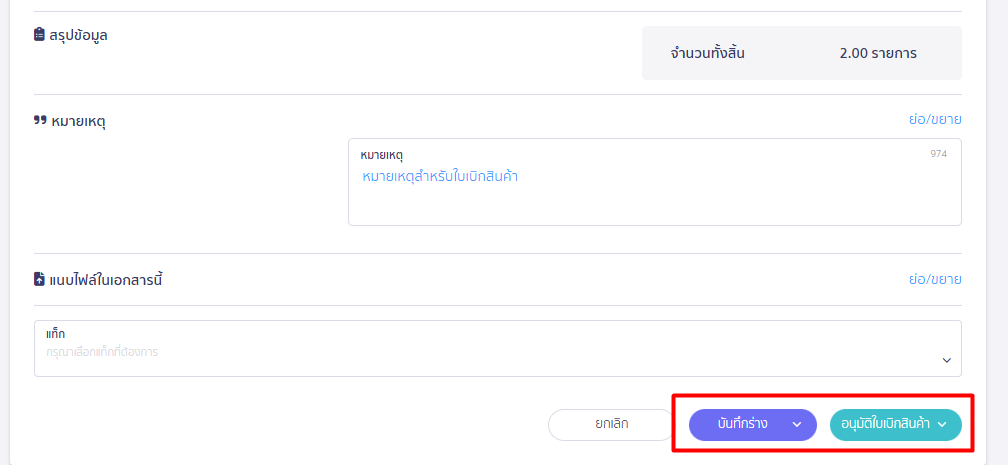Image resolution: width=1008 pixels, height=465 pixels.
Task: Open the arrow menu beside บันทึกร่าง
Action: pyautogui.click(x=797, y=424)
